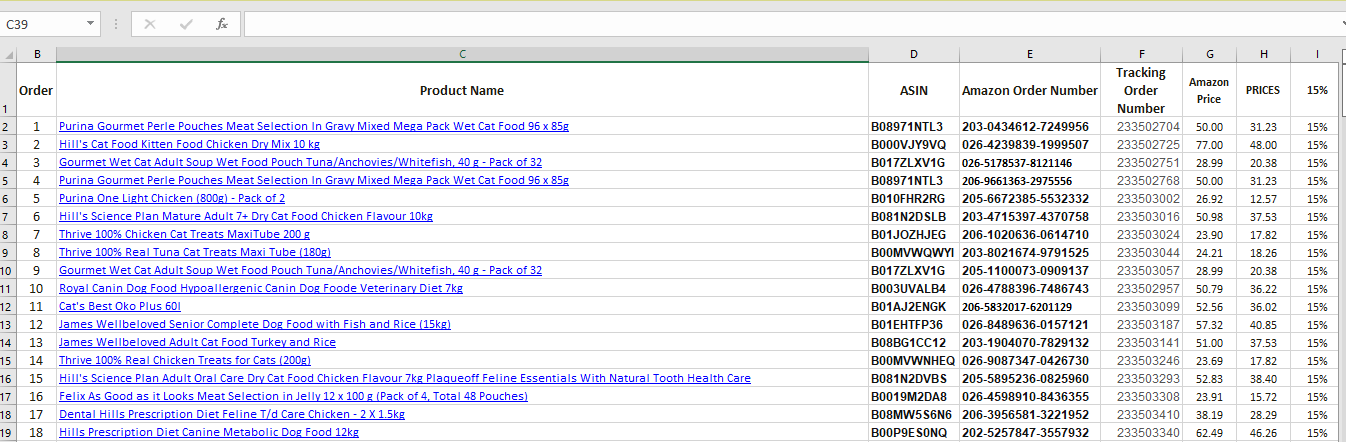
Task: Click the Product Name header cell
Action: [x=462, y=90]
